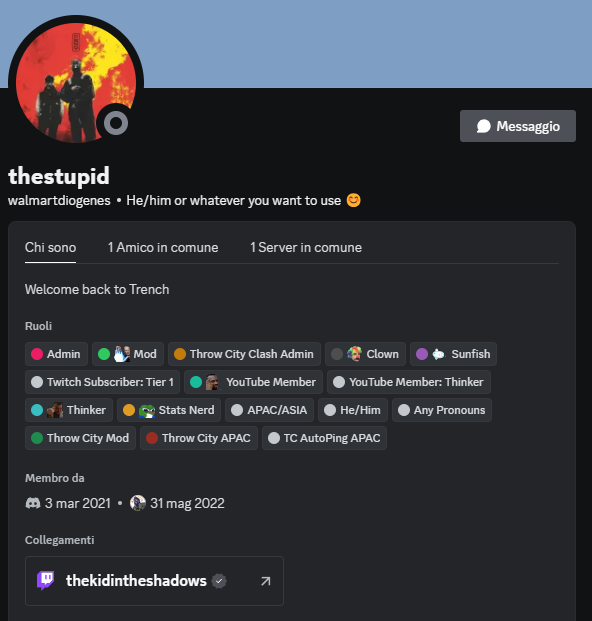Select the Chi sono tab
The height and width of the screenshot is (621, 592).
coord(50,248)
